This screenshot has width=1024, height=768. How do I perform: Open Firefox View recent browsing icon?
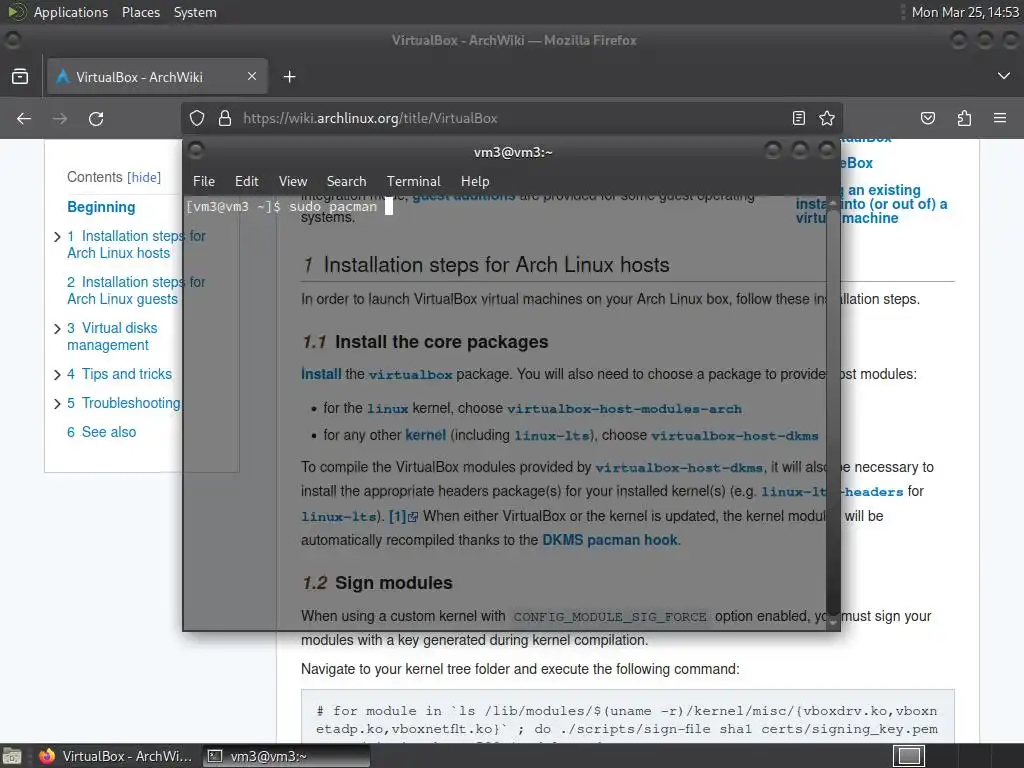pos(20,76)
